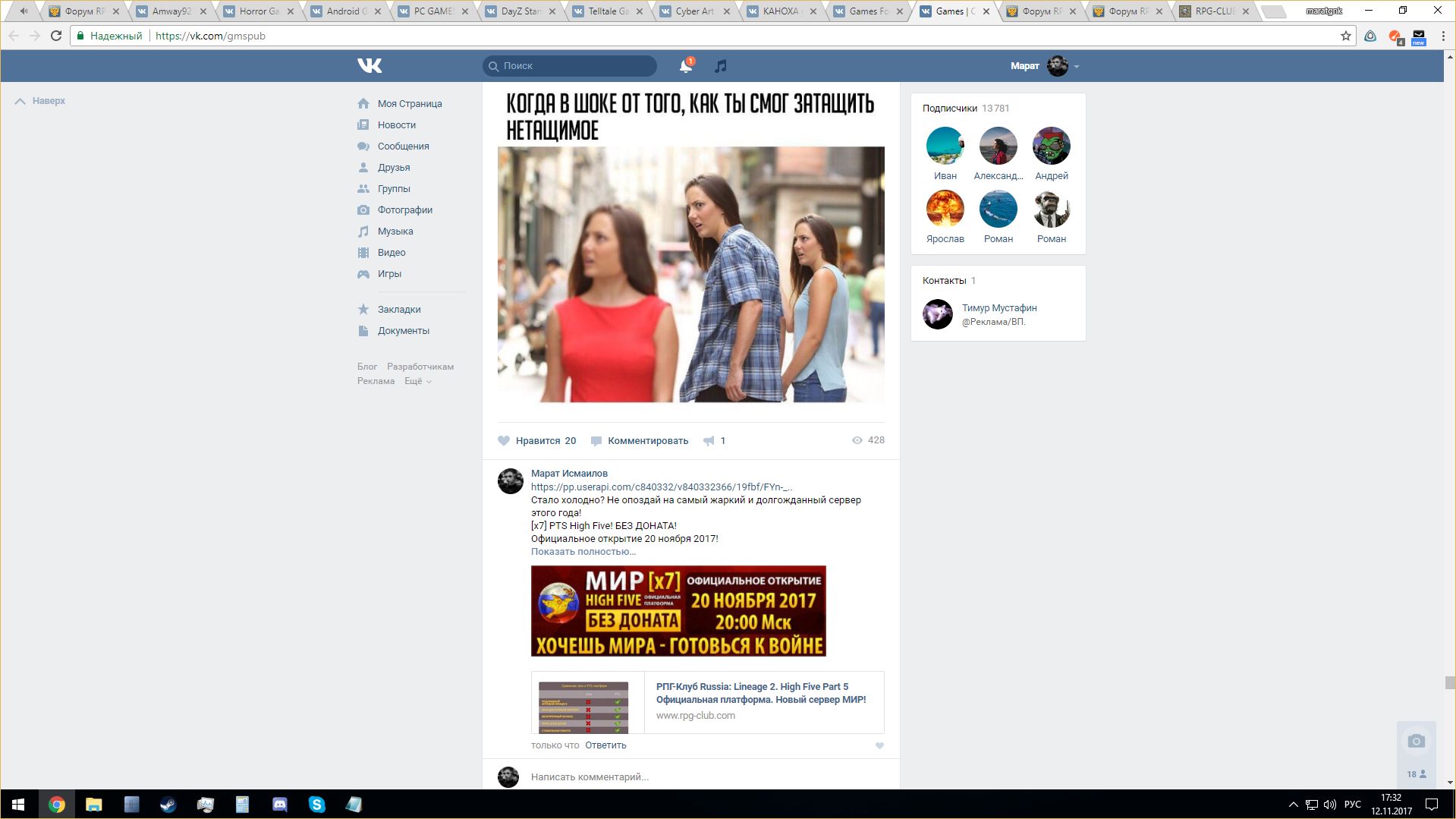Click the comment bubble icon under post

point(596,441)
